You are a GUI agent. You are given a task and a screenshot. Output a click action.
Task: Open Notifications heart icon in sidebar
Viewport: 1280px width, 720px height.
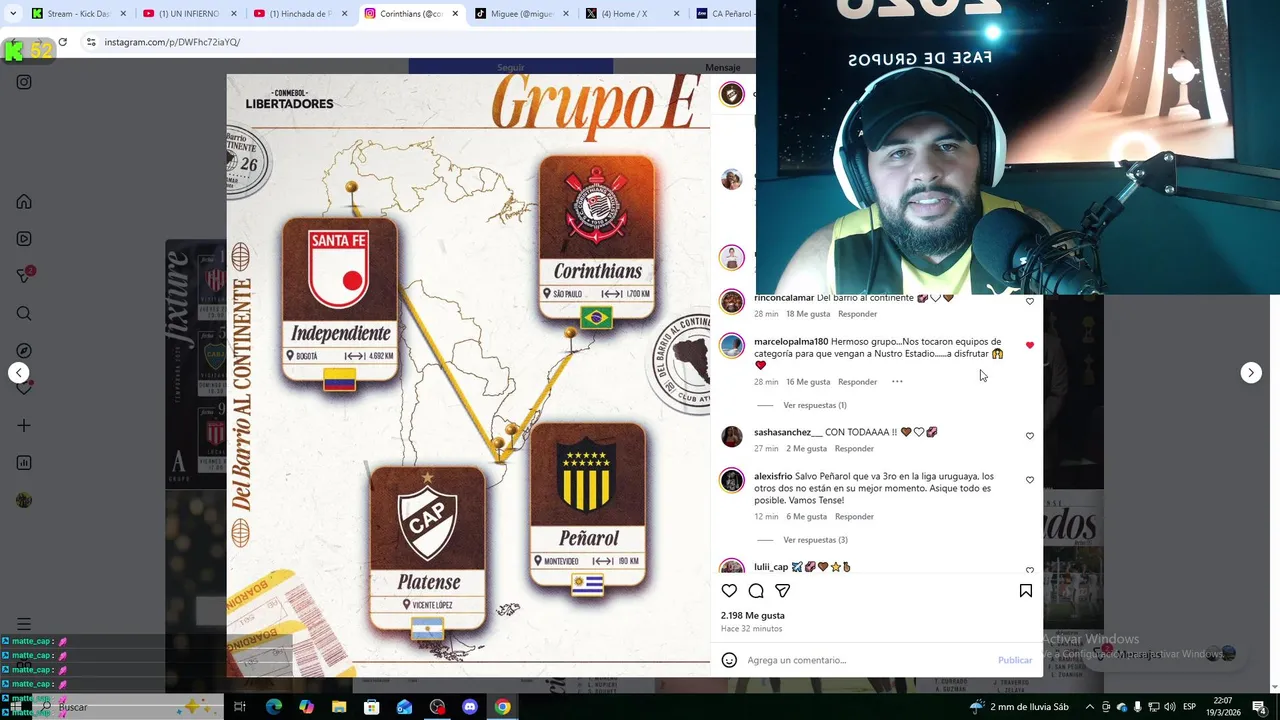tap(24, 388)
